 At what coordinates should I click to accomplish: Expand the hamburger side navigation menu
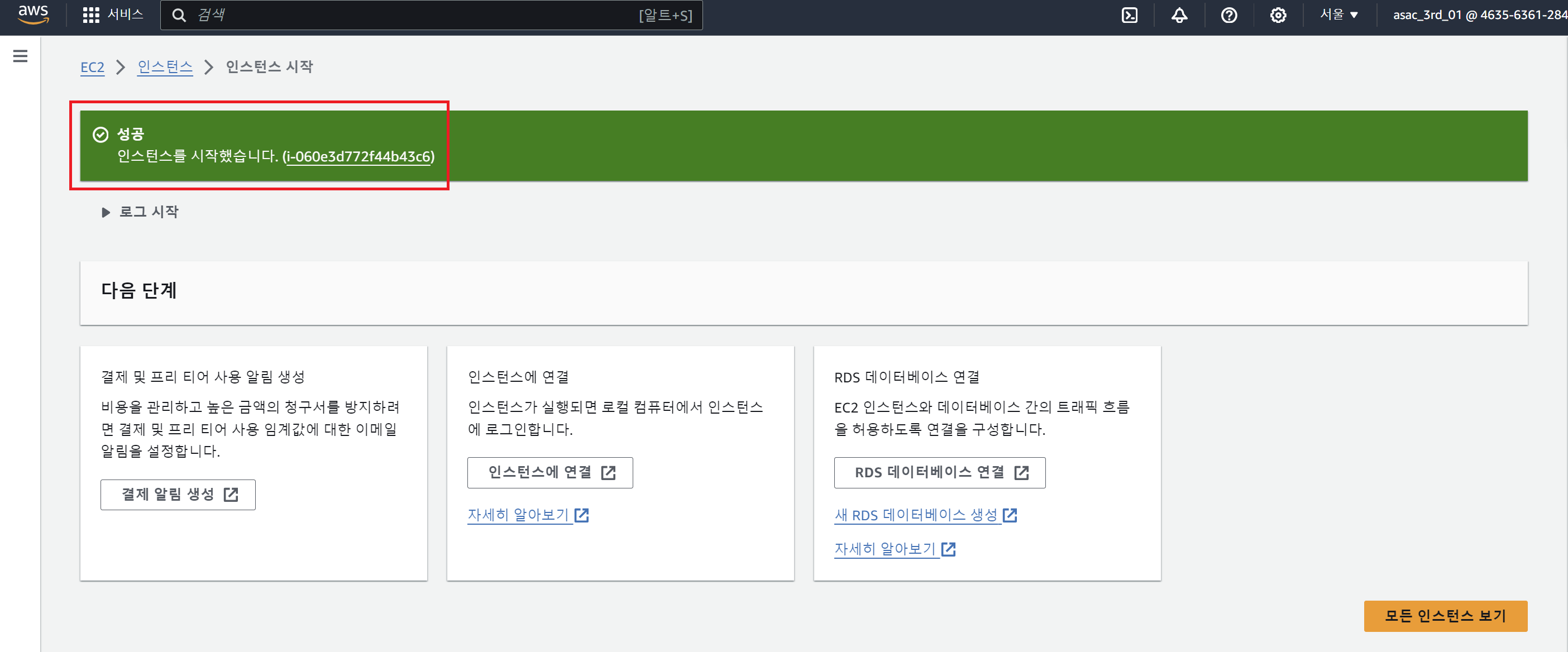[20, 56]
